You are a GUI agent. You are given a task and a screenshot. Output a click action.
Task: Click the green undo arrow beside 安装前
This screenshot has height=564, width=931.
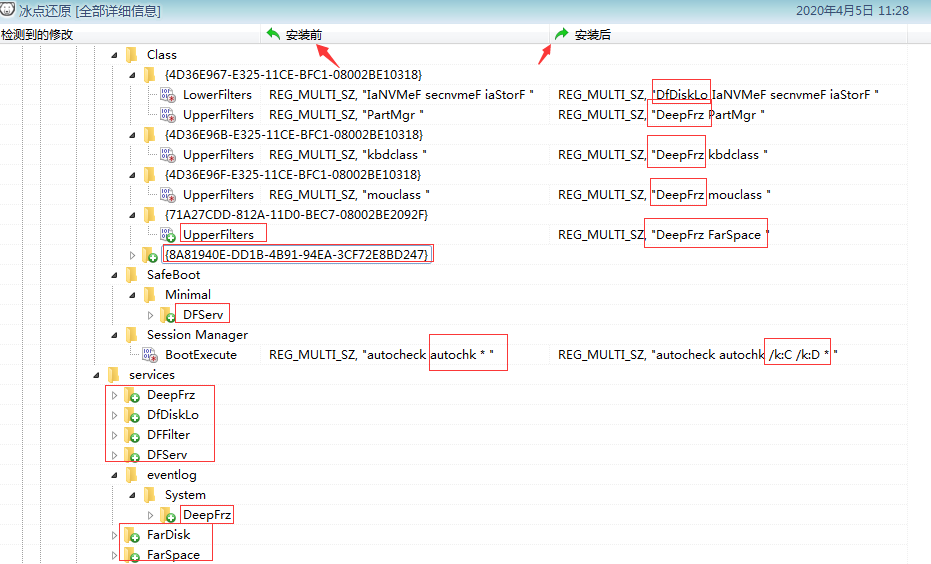coord(273,34)
